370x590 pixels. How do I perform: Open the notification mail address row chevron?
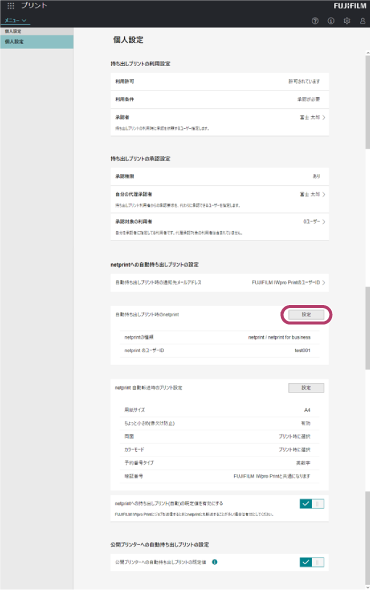[x=324, y=283]
